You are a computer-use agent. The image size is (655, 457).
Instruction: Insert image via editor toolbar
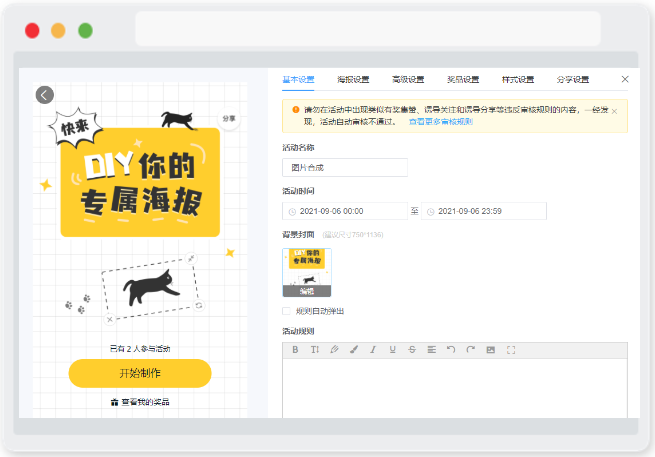click(491, 350)
